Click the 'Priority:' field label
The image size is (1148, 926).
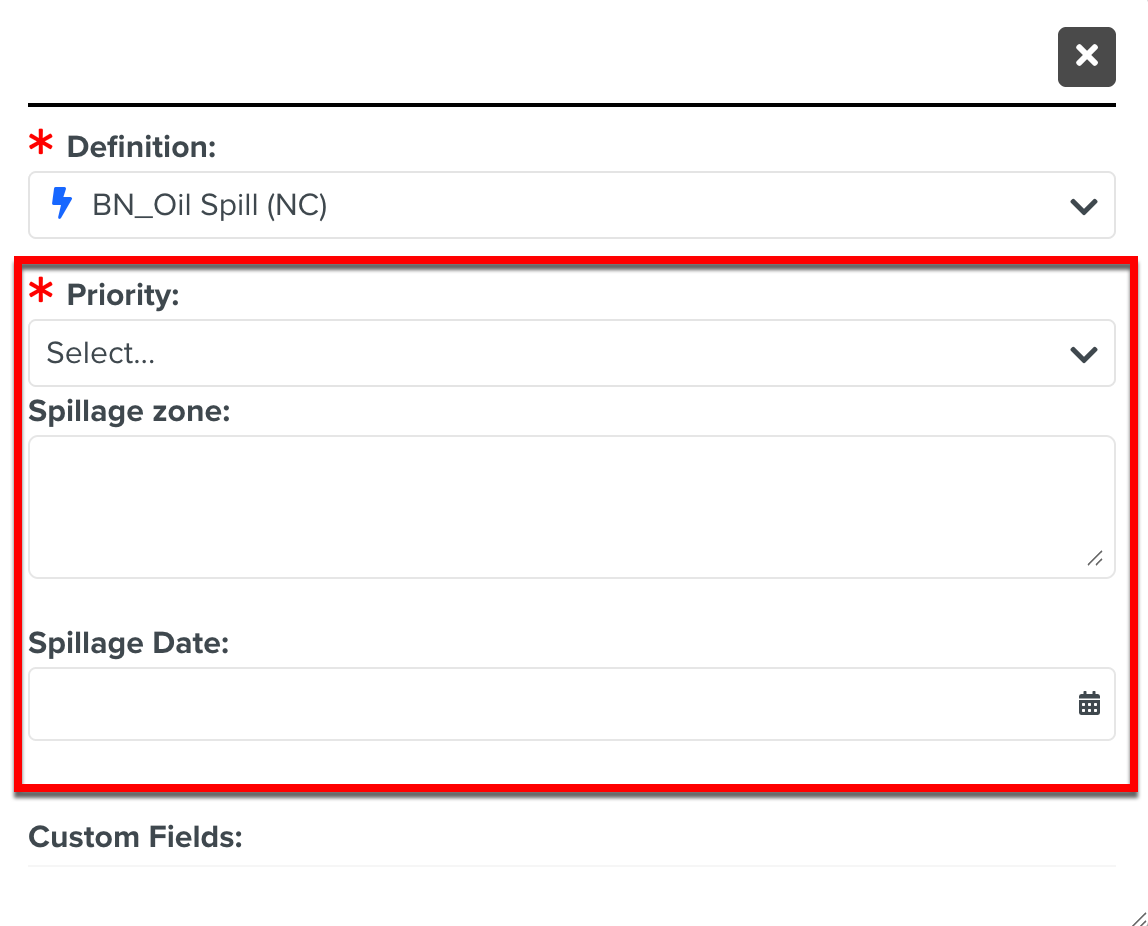123,295
